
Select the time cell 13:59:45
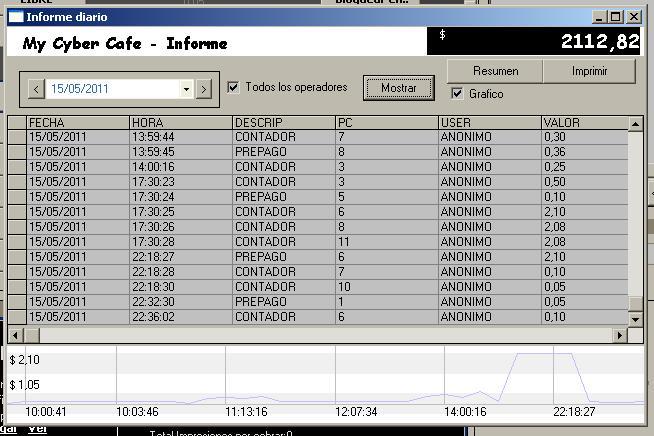[181, 152]
